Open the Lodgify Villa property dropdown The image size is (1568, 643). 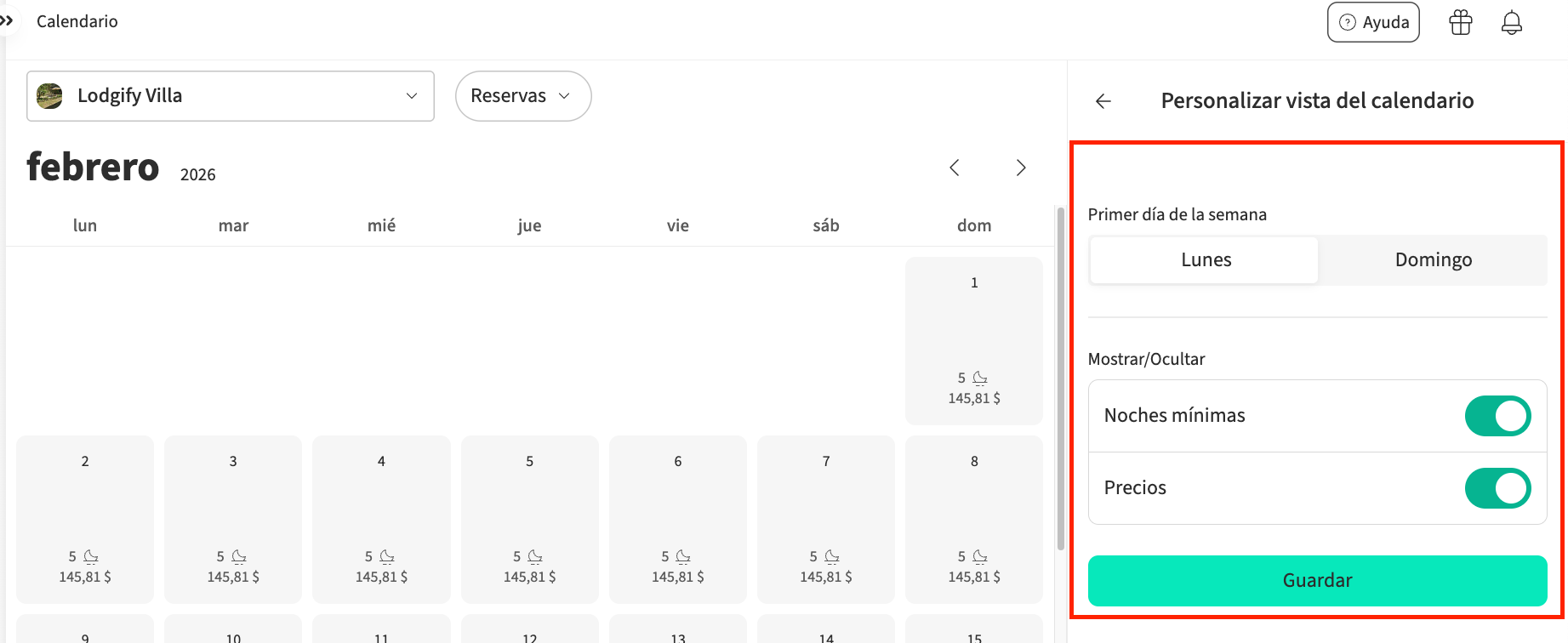pos(231,96)
